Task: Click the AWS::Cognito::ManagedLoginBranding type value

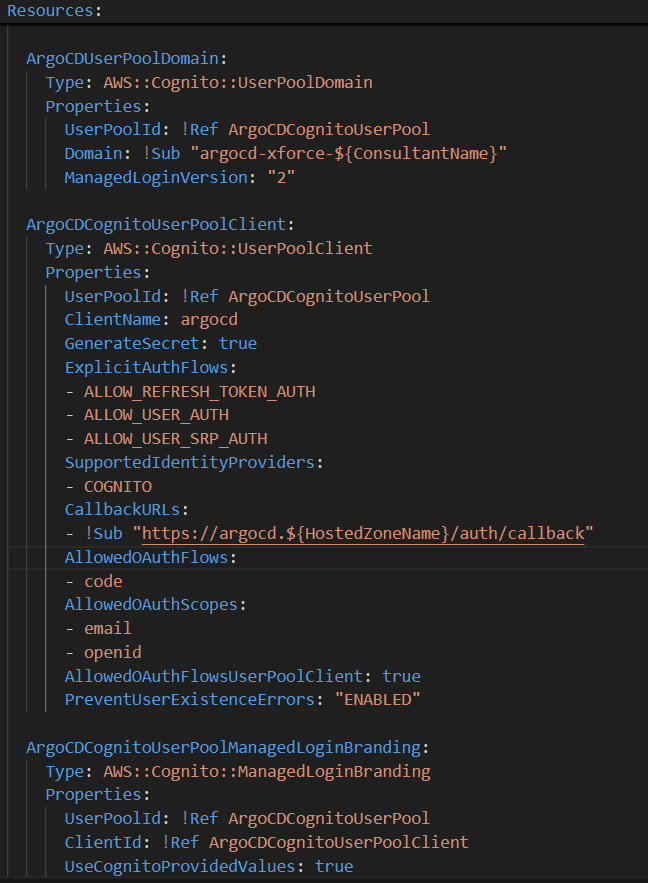Action: pyautogui.click(x=267, y=771)
